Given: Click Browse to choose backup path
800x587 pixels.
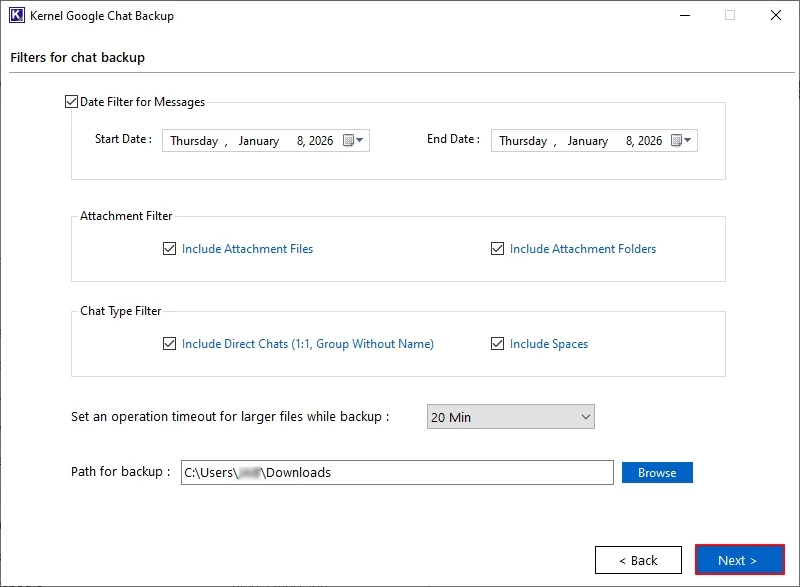Looking at the screenshot, I should pyautogui.click(x=657, y=473).
